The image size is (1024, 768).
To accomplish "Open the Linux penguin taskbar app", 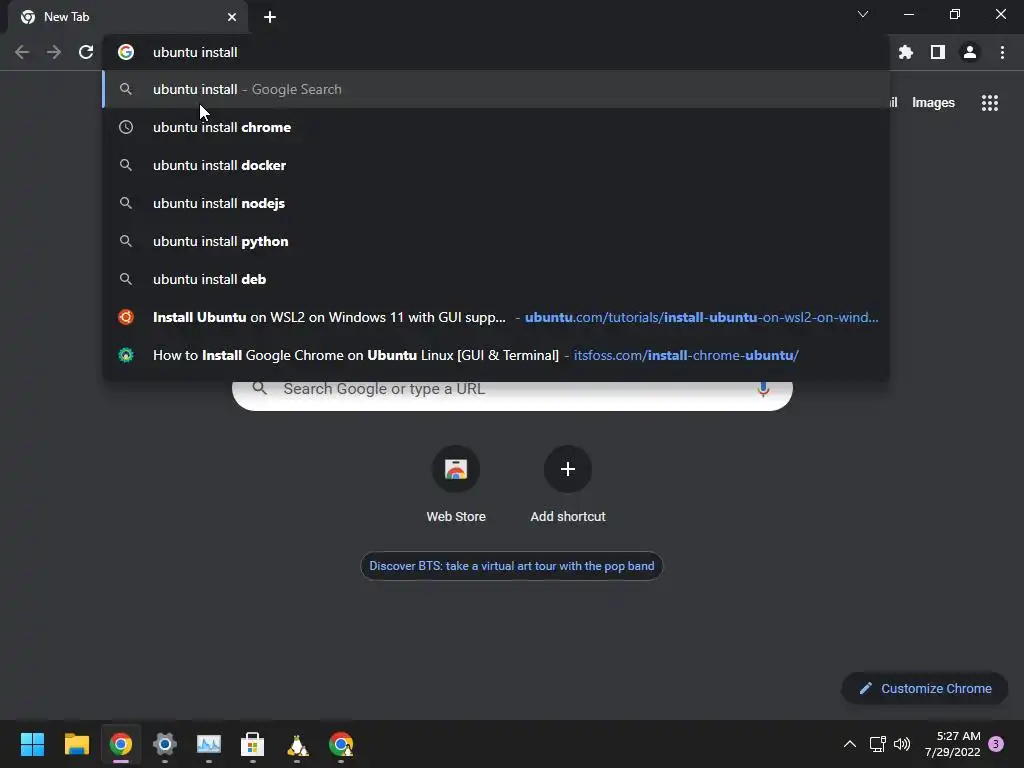I will click(297, 744).
